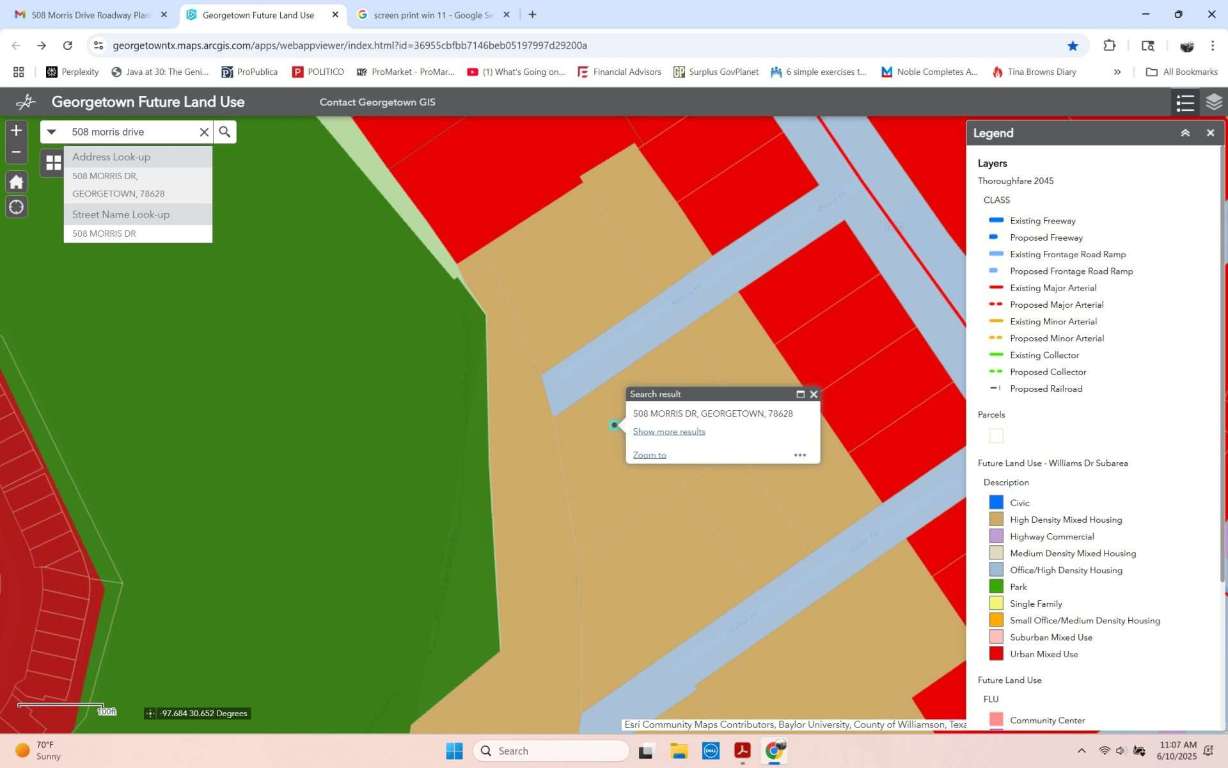Open the search source dropdown arrow

point(52,132)
